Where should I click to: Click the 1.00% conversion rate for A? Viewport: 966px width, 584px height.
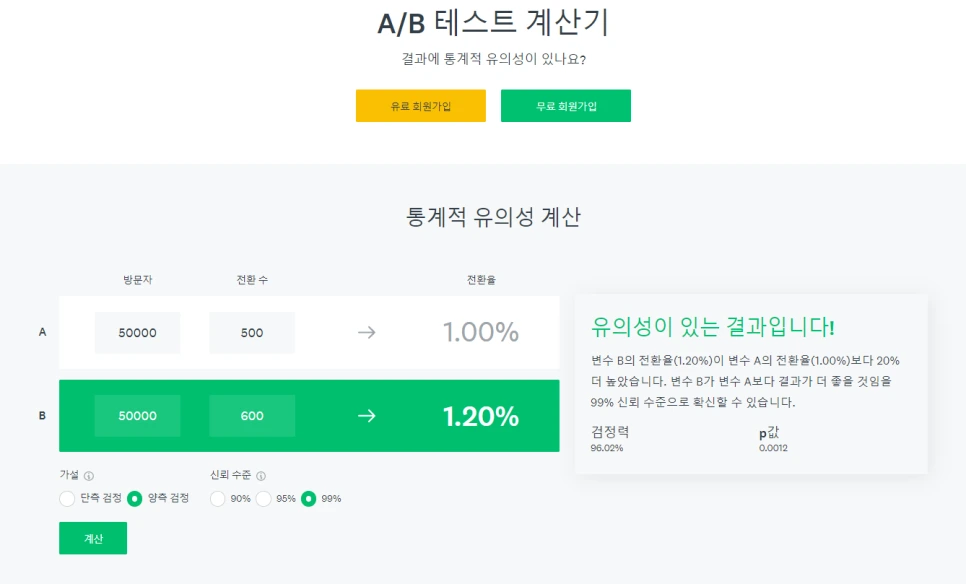(480, 332)
